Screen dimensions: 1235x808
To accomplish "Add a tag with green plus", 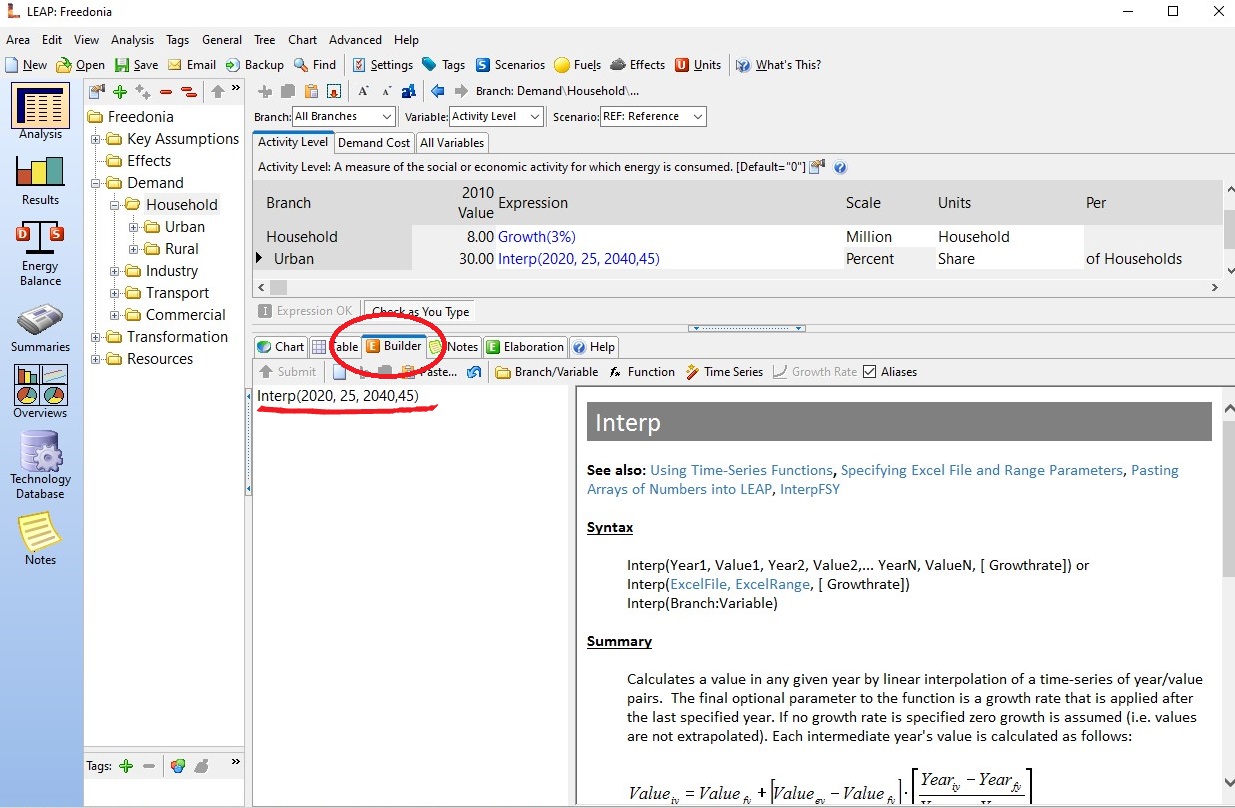I will point(126,766).
